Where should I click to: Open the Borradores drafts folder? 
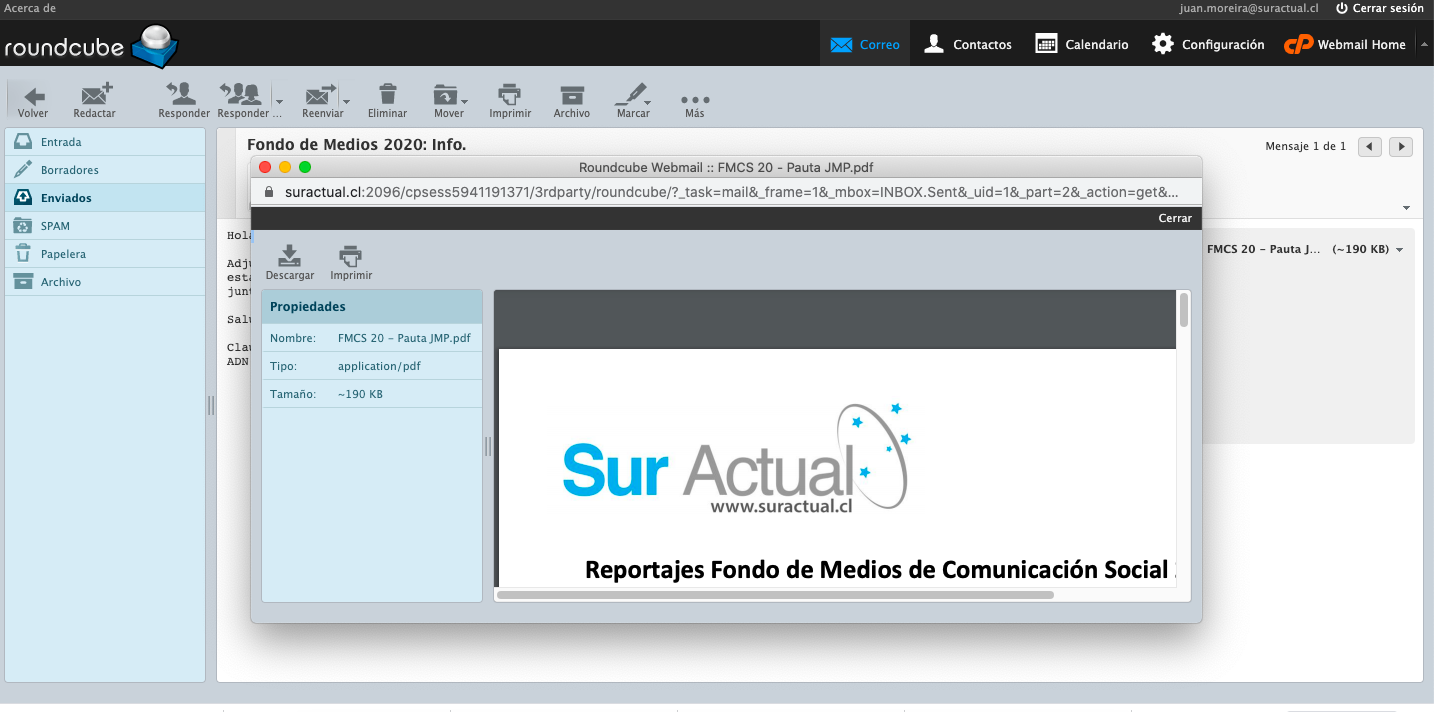click(x=105, y=170)
